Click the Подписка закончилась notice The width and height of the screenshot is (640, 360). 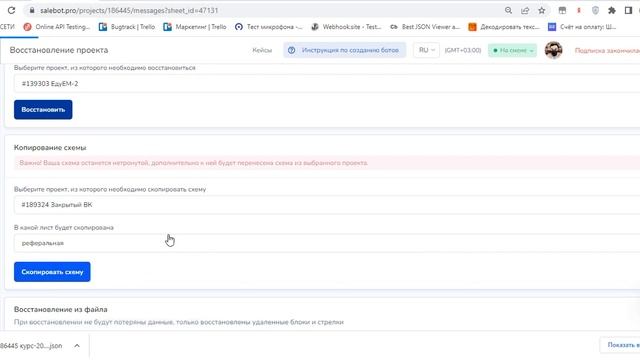[x=607, y=50]
